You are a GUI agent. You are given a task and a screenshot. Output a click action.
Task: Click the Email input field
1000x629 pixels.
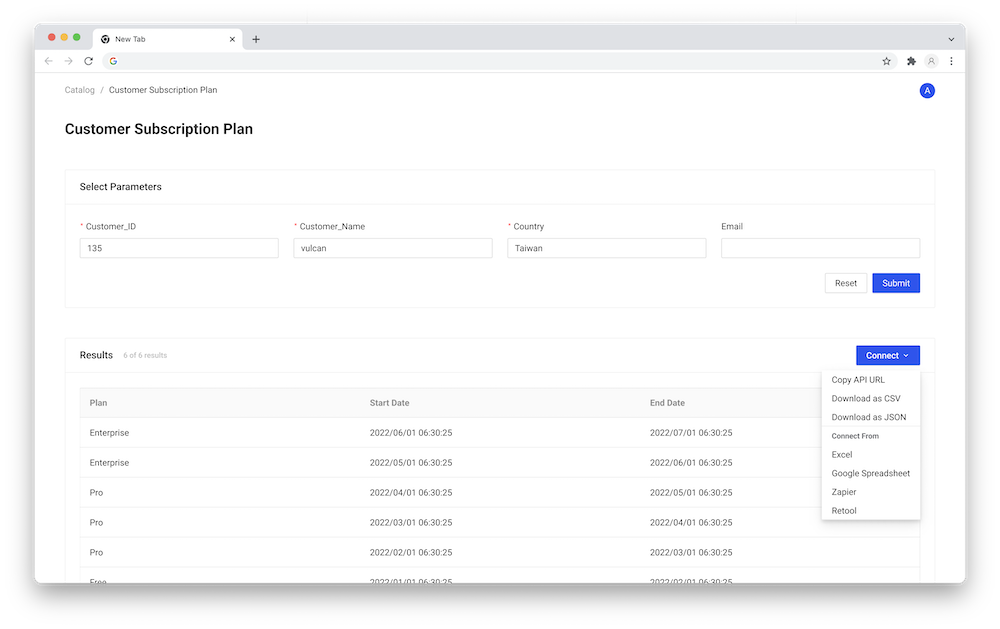tap(820, 248)
